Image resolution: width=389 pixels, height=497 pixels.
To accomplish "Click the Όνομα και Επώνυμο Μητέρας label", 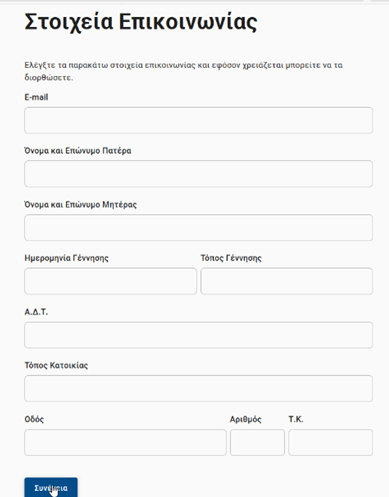I will [x=81, y=204].
